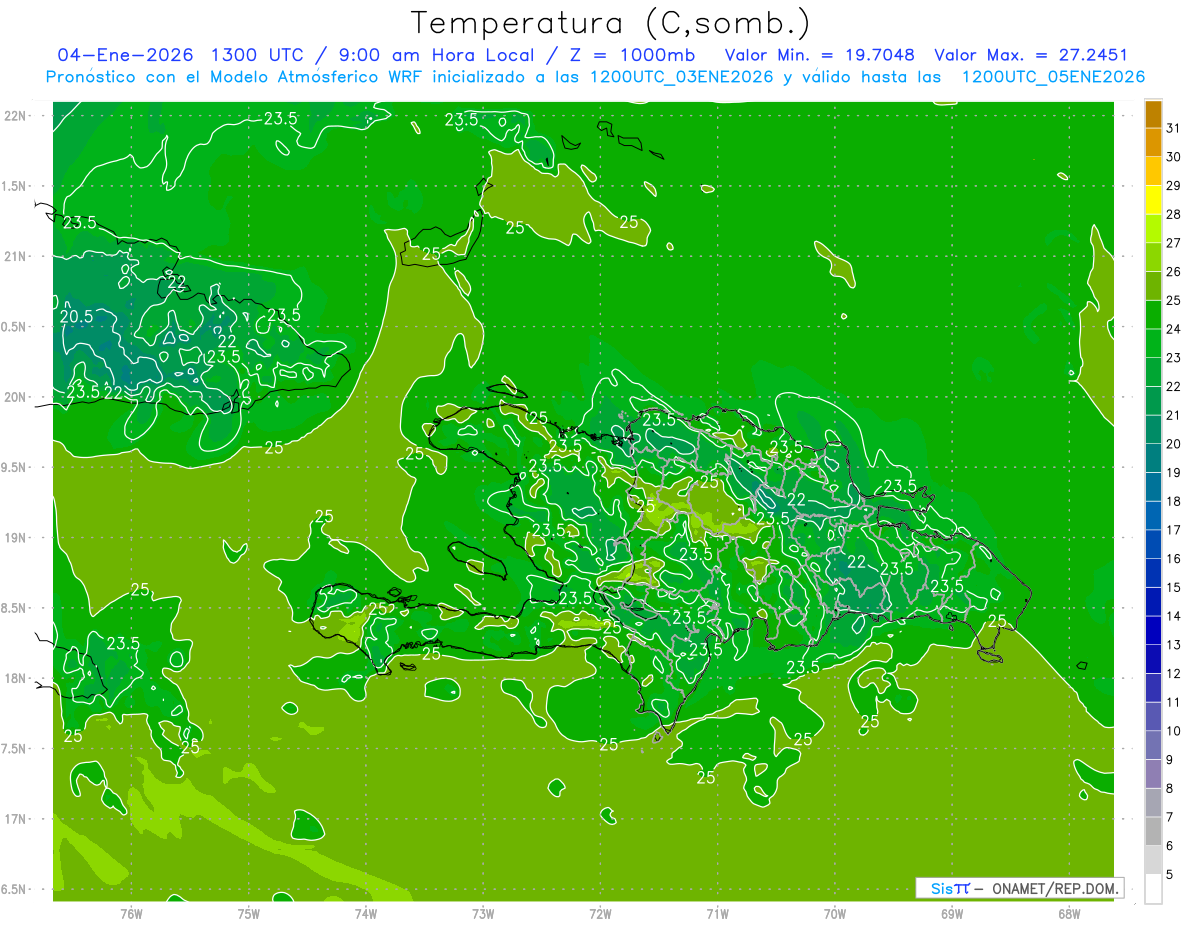Click the "70W" longitude axis label
The width and height of the screenshot is (1200, 927).
tap(835, 913)
